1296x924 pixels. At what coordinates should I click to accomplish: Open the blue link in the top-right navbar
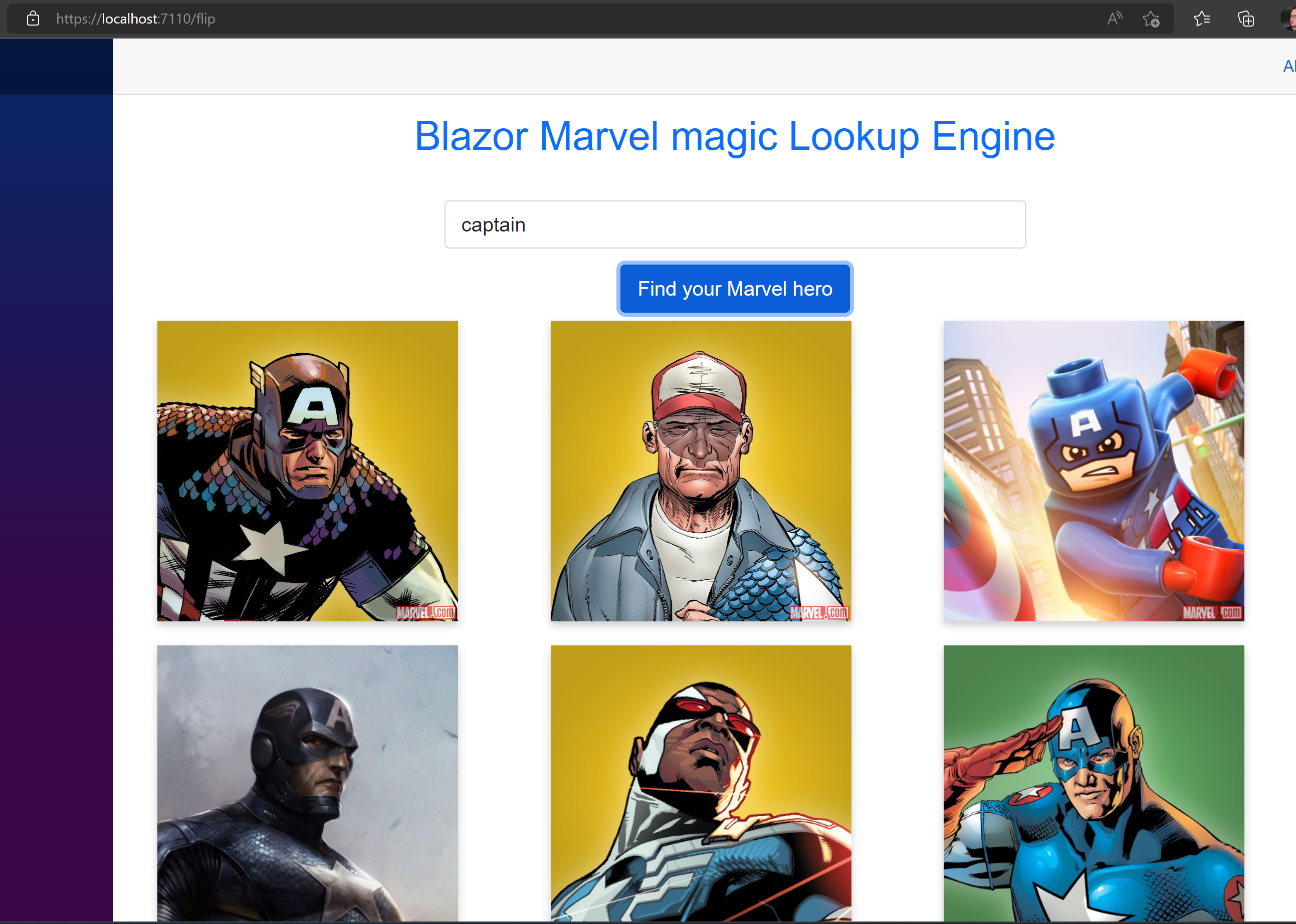click(x=1288, y=66)
